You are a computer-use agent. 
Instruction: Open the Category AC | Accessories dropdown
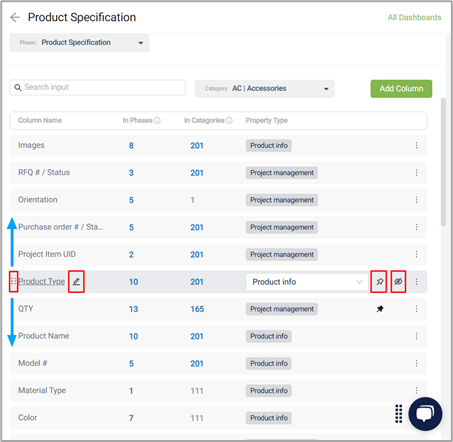pos(265,89)
